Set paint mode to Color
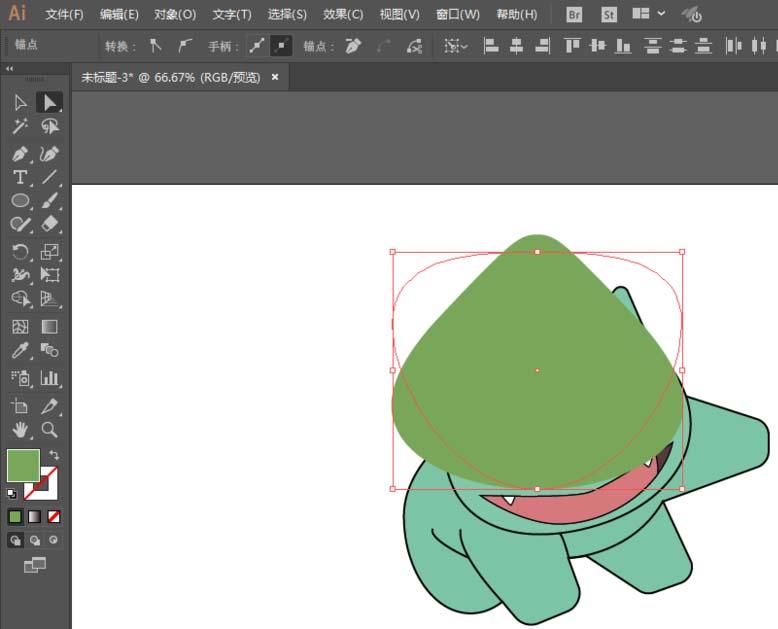 15,517
